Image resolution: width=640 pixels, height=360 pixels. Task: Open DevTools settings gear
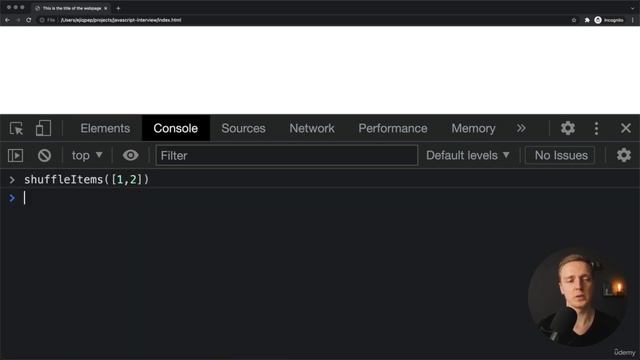click(567, 128)
